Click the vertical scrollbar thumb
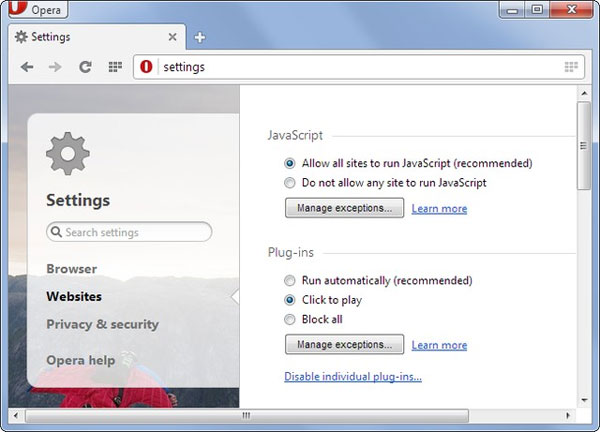The image size is (600, 432). point(584,145)
